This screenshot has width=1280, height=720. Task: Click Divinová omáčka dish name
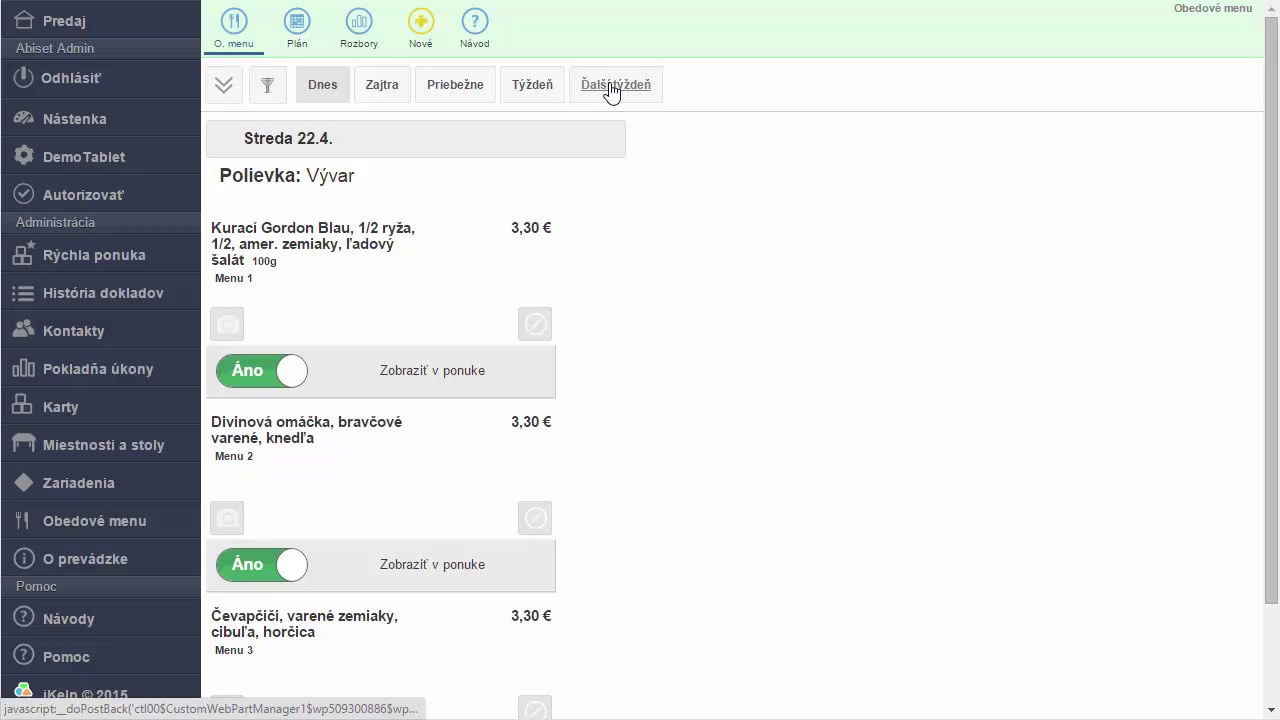pyautogui.click(x=306, y=430)
